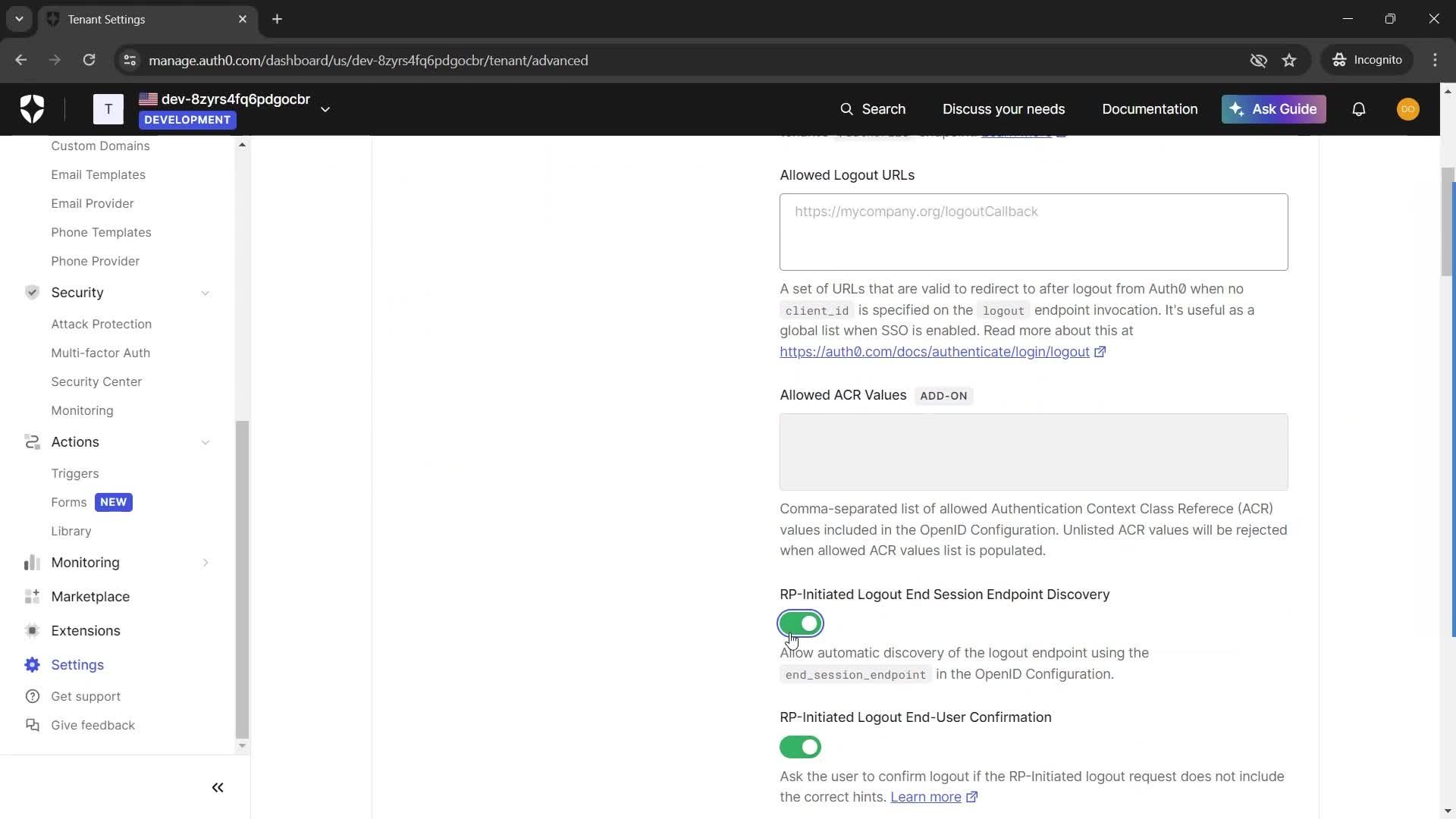Open Search in the top bar
Image resolution: width=1456 pixels, height=819 pixels.
click(873, 109)
